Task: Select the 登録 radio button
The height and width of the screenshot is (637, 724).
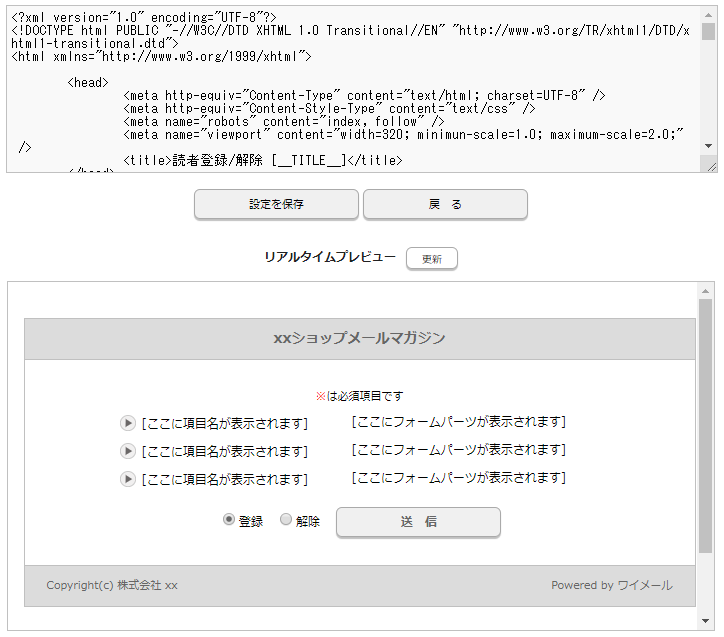Action: click(229, 520)
